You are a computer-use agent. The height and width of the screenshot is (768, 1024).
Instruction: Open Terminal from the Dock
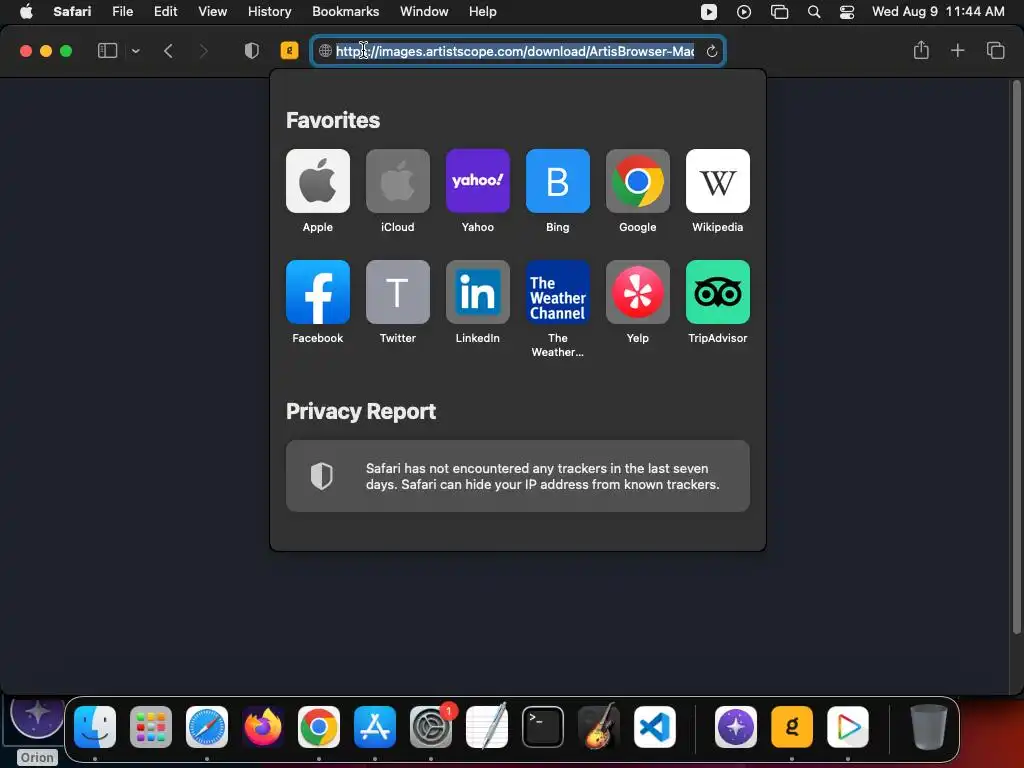pos(543,726)
